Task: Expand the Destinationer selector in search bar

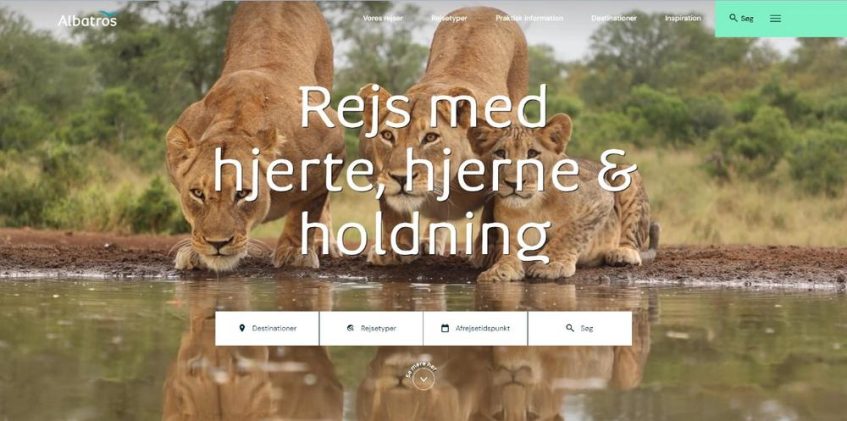Action: tap(267, 329)
